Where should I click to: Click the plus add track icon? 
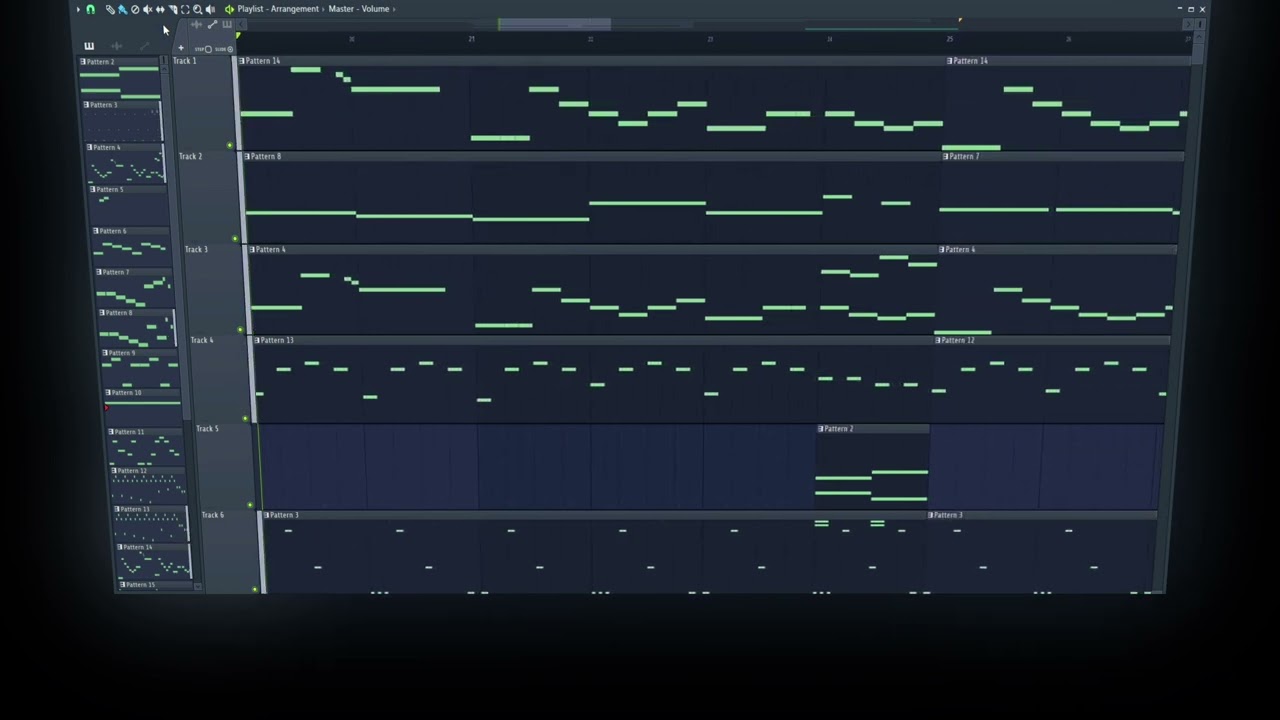click(x=181, y=48)
